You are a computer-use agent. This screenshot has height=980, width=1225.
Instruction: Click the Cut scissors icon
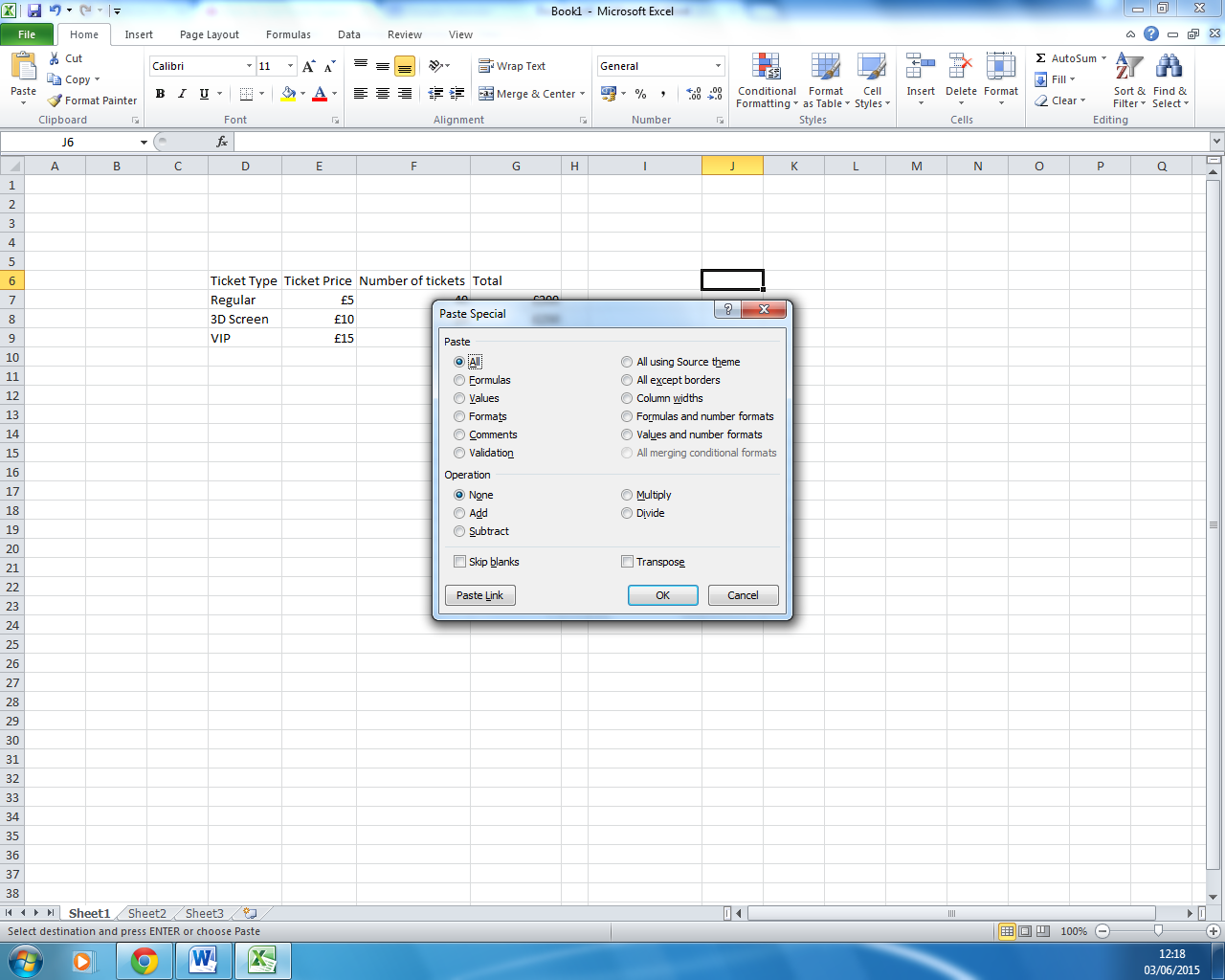[55, 58]
